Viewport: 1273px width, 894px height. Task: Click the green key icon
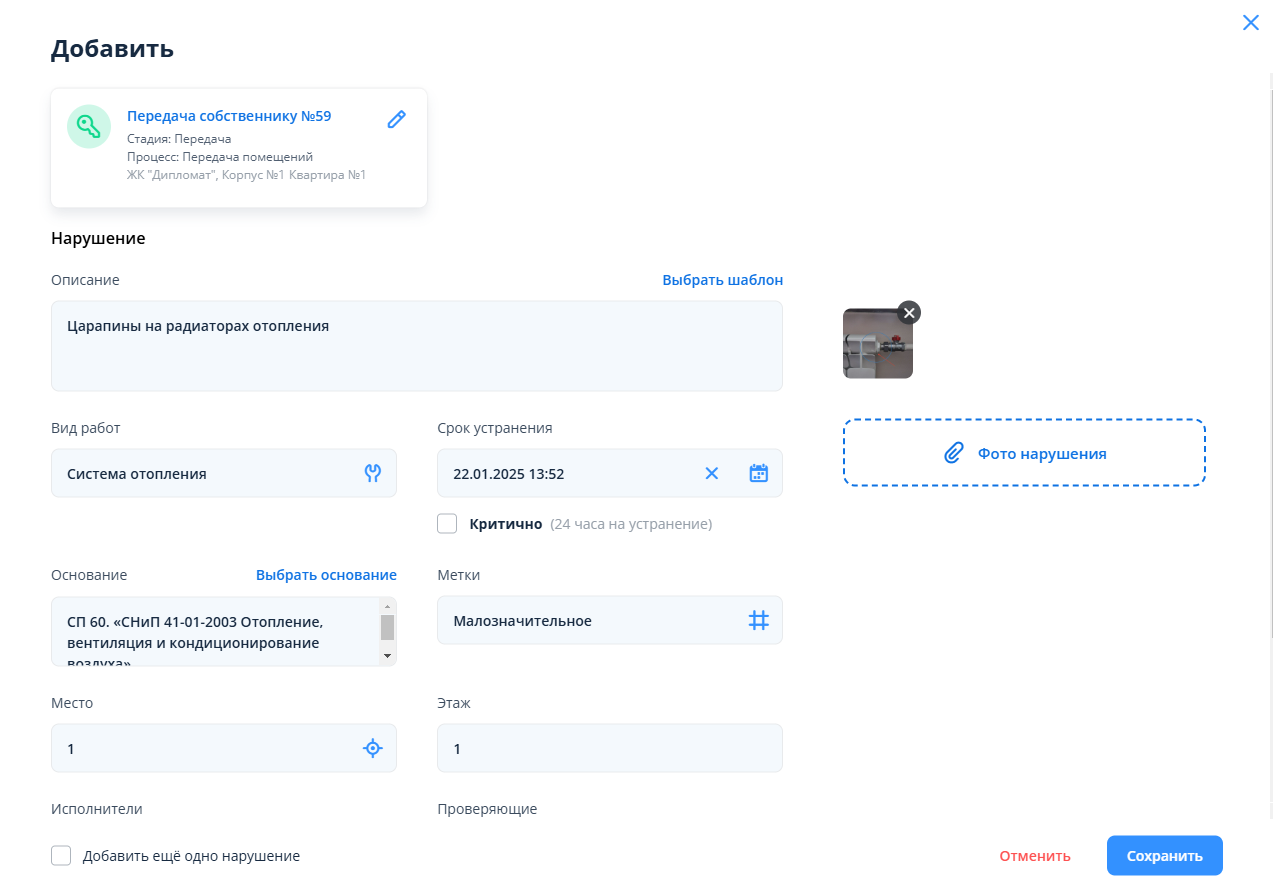[89, 127]
